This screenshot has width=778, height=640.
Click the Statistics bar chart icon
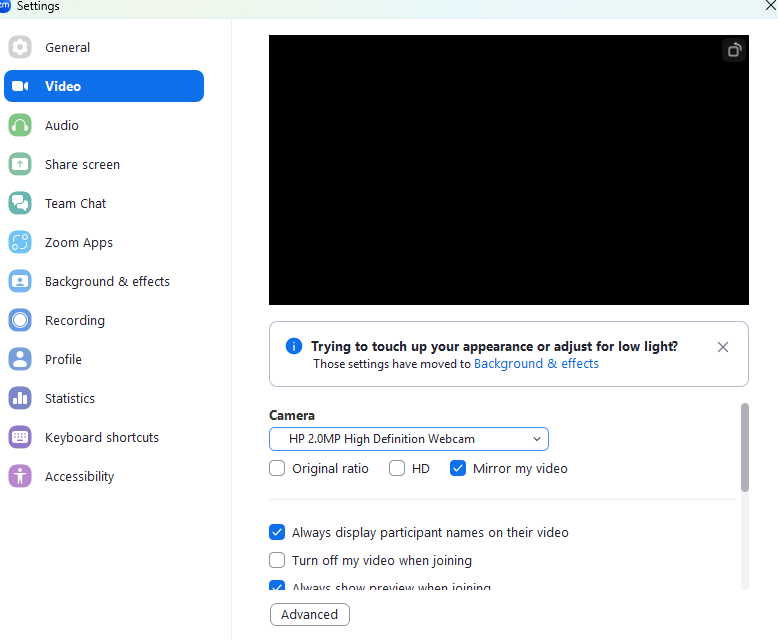tap(20, 398)
